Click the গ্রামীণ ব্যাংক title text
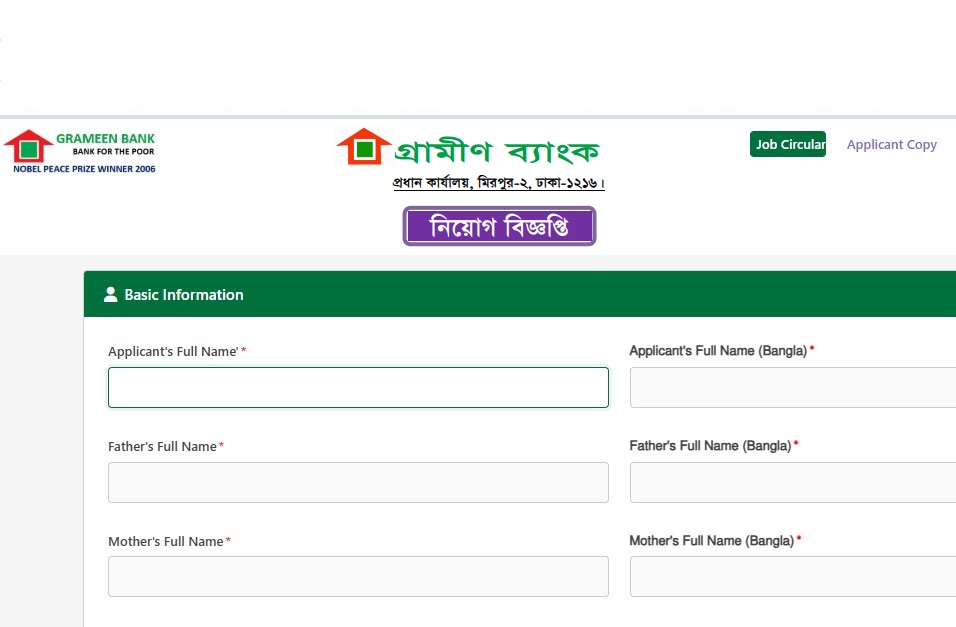 coord(497,151)
